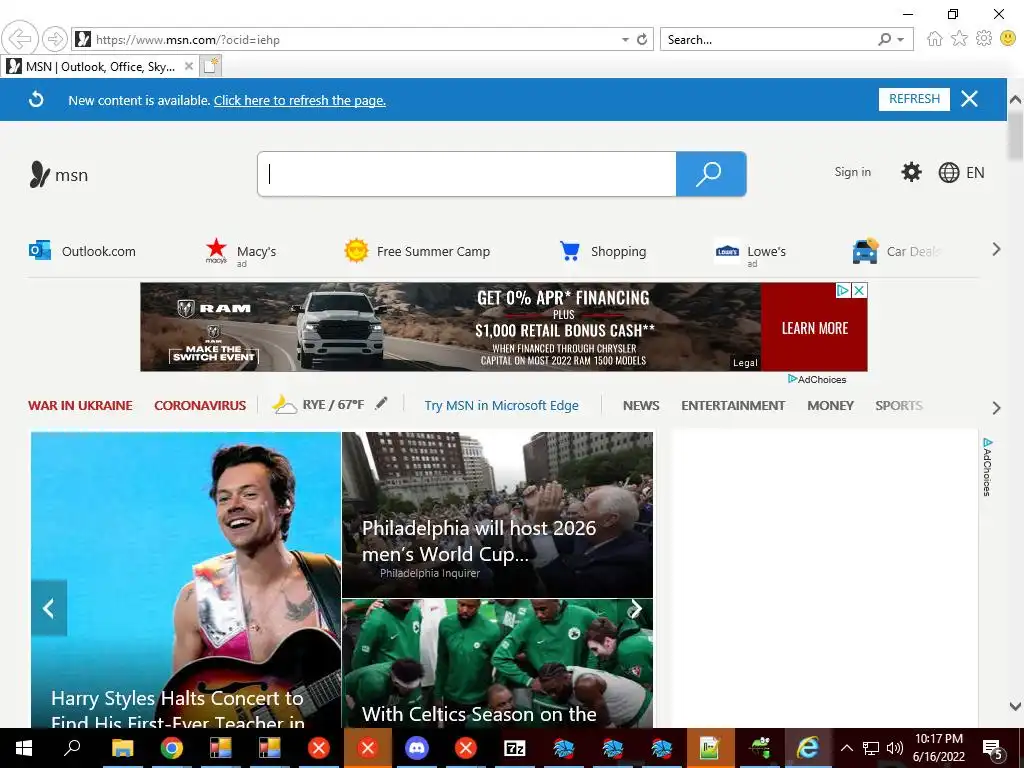1024x768 pixels.
Task: Open RYE / 67°F weather
Action: 319,405
